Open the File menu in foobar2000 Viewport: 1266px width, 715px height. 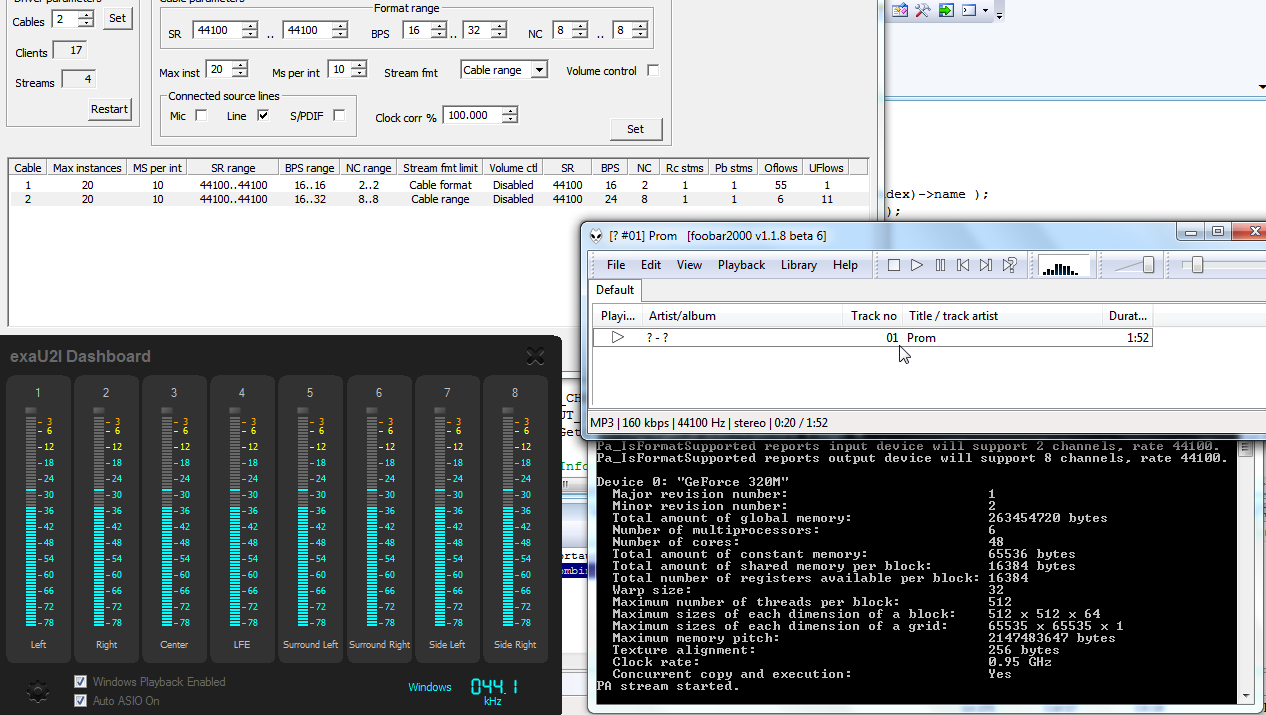[616, 265]
